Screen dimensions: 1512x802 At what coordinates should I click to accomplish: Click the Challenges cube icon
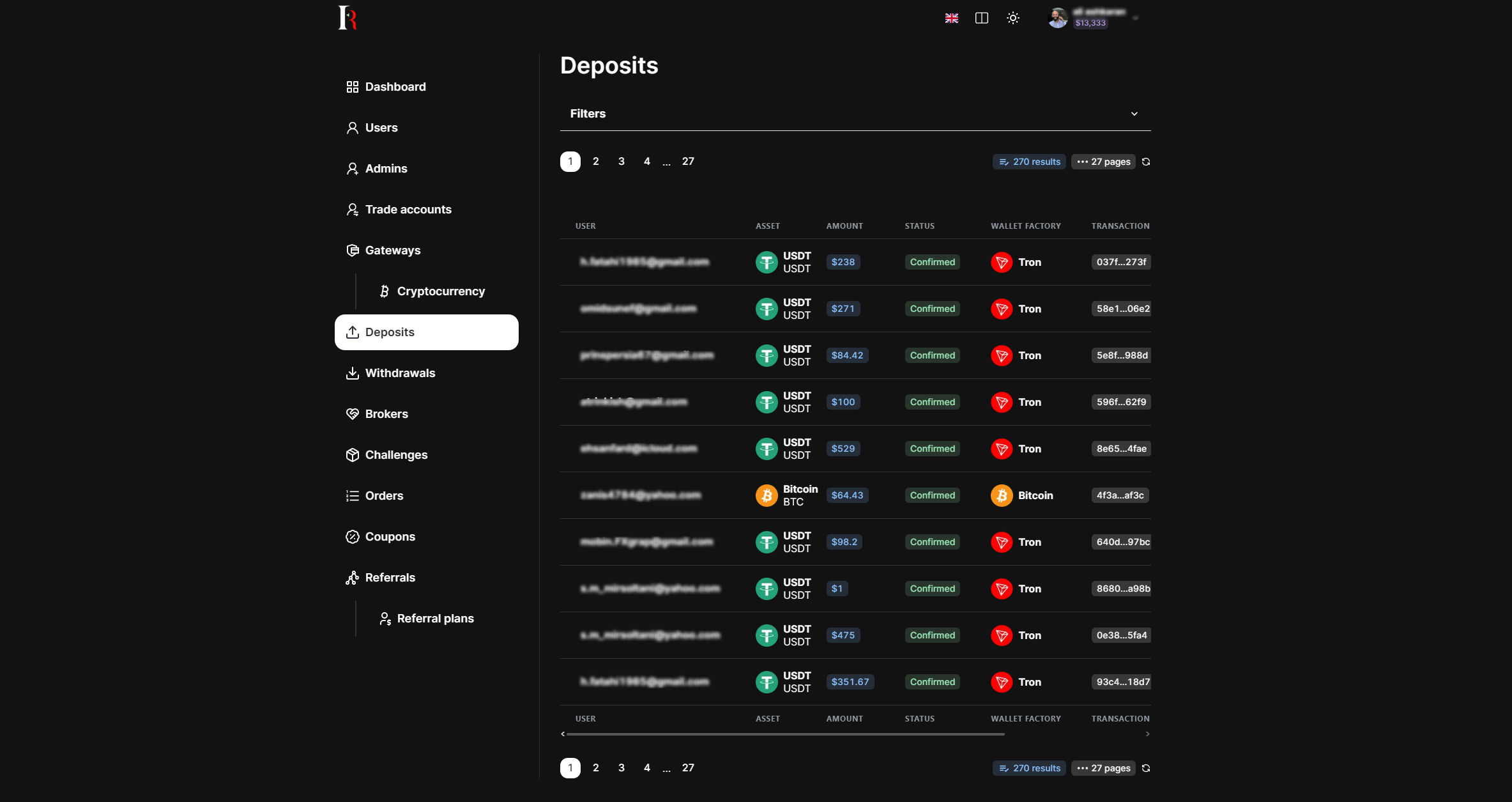click(352, 455)
